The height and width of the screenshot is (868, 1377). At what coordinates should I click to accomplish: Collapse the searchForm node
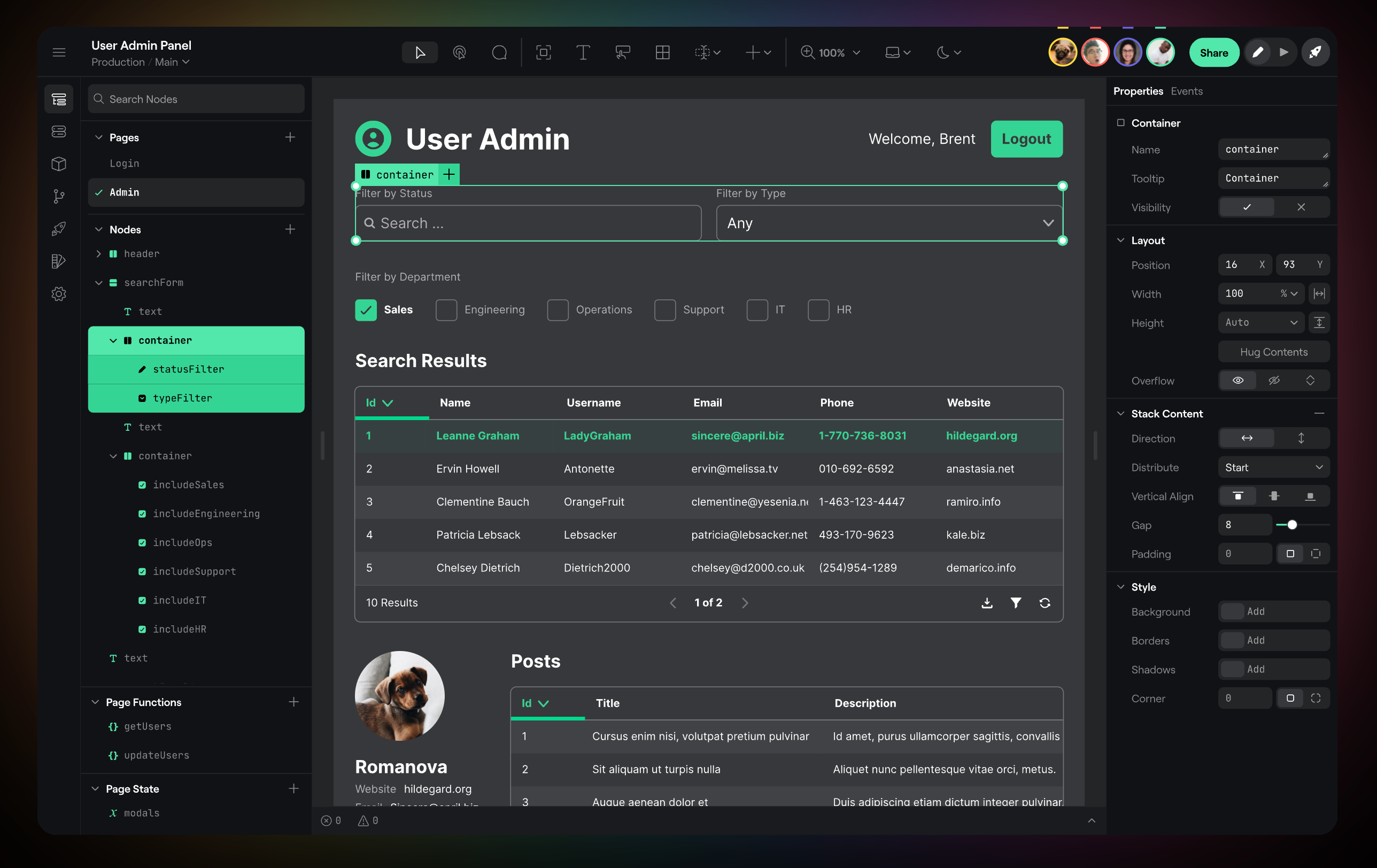[98, 282]
